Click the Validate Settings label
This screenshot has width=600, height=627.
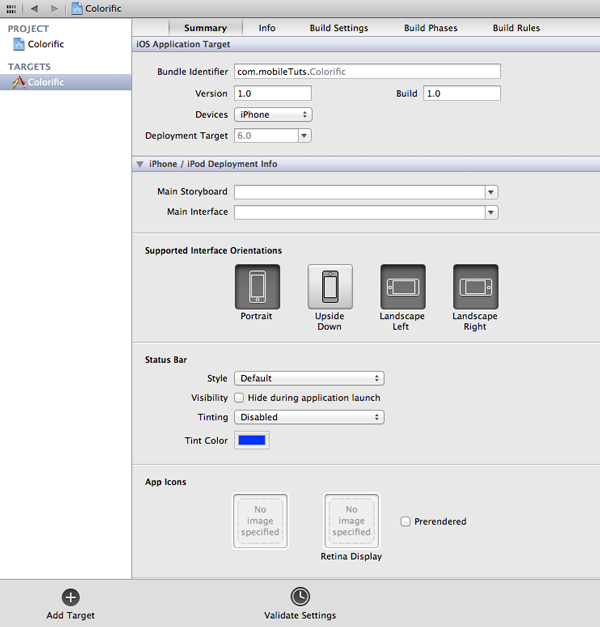[300, 615]
